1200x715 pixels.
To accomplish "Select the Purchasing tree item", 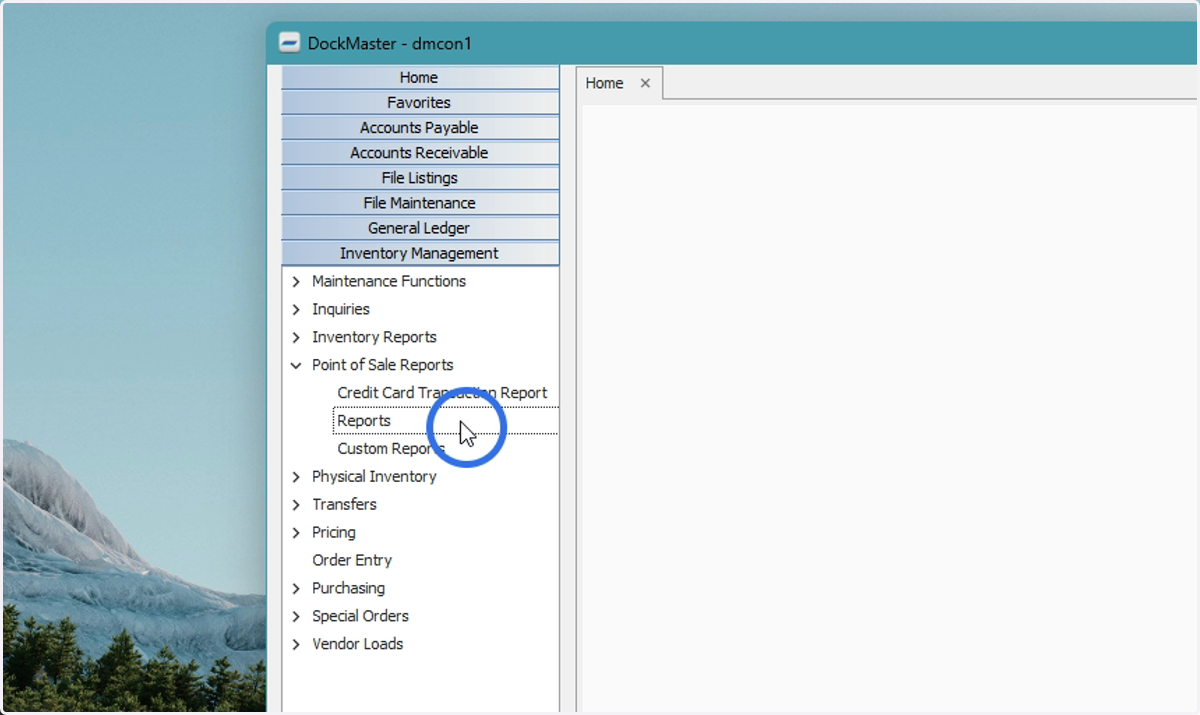I will [x=348, y=588].
